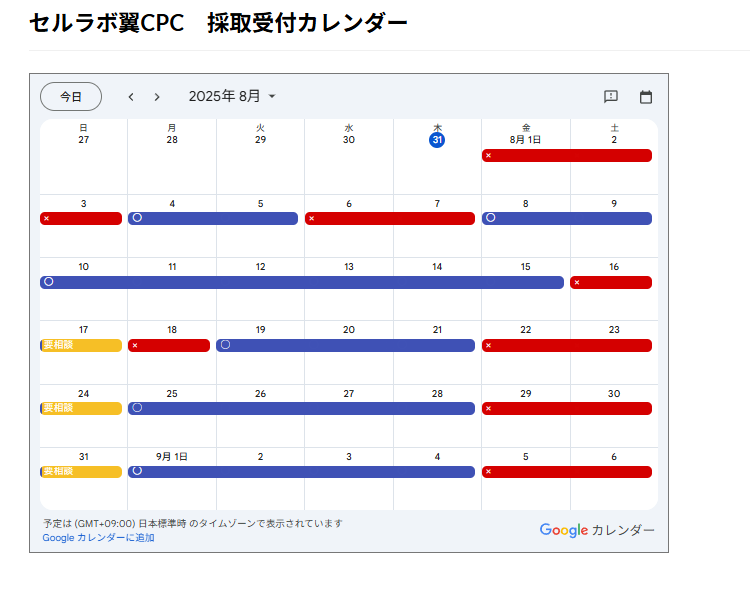750x602 pixels.
Task: Expand the 2025年 8月 month dropdown
Action: [232, 97]
